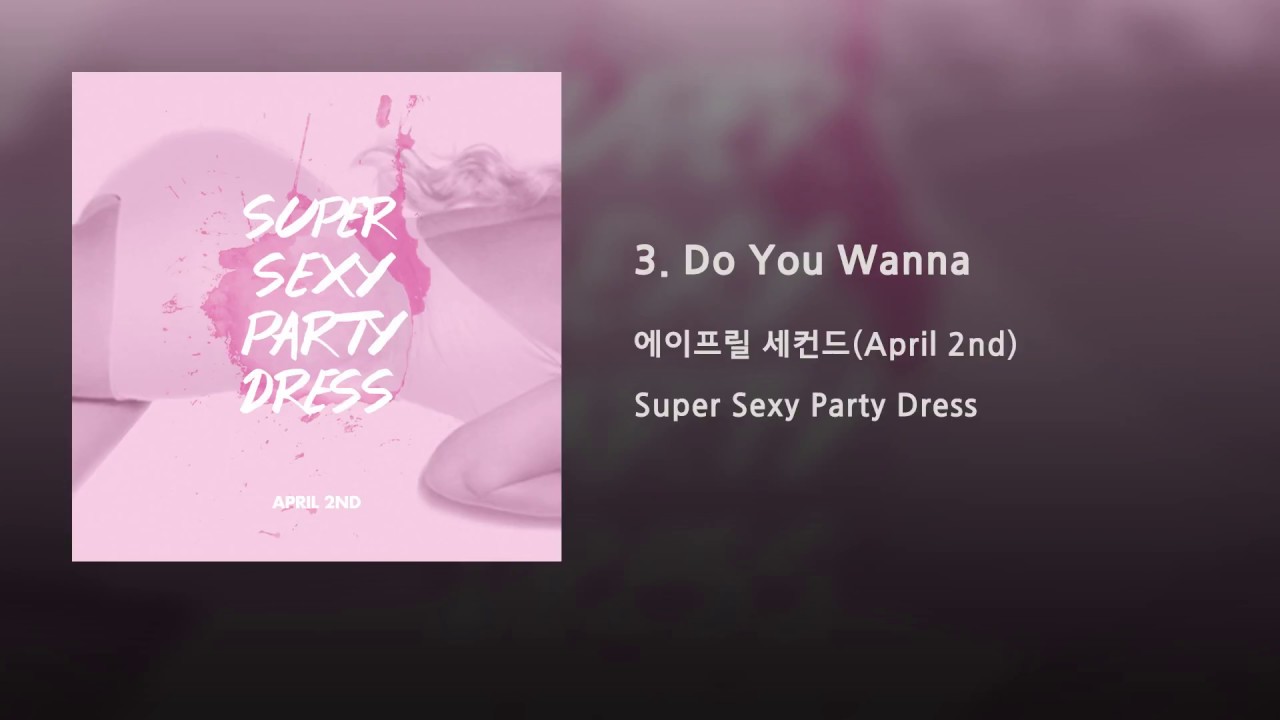Click the artist name 에이프릴 세컨드(April 2nd)

pyautogui.click(x=825, y=344)
